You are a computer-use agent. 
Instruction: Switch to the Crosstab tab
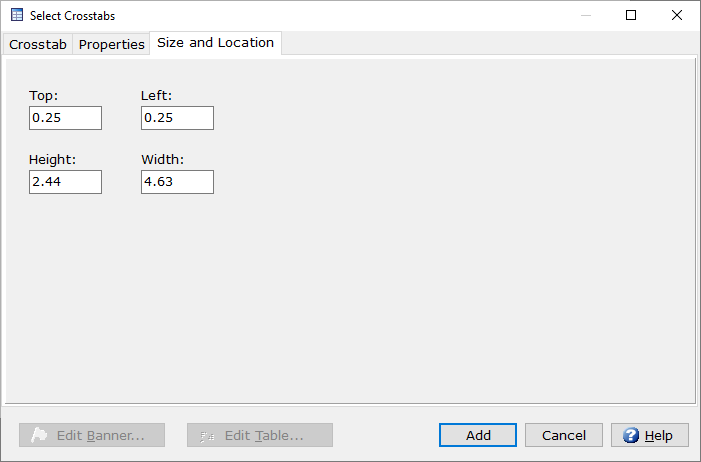(x=38, y=44)
